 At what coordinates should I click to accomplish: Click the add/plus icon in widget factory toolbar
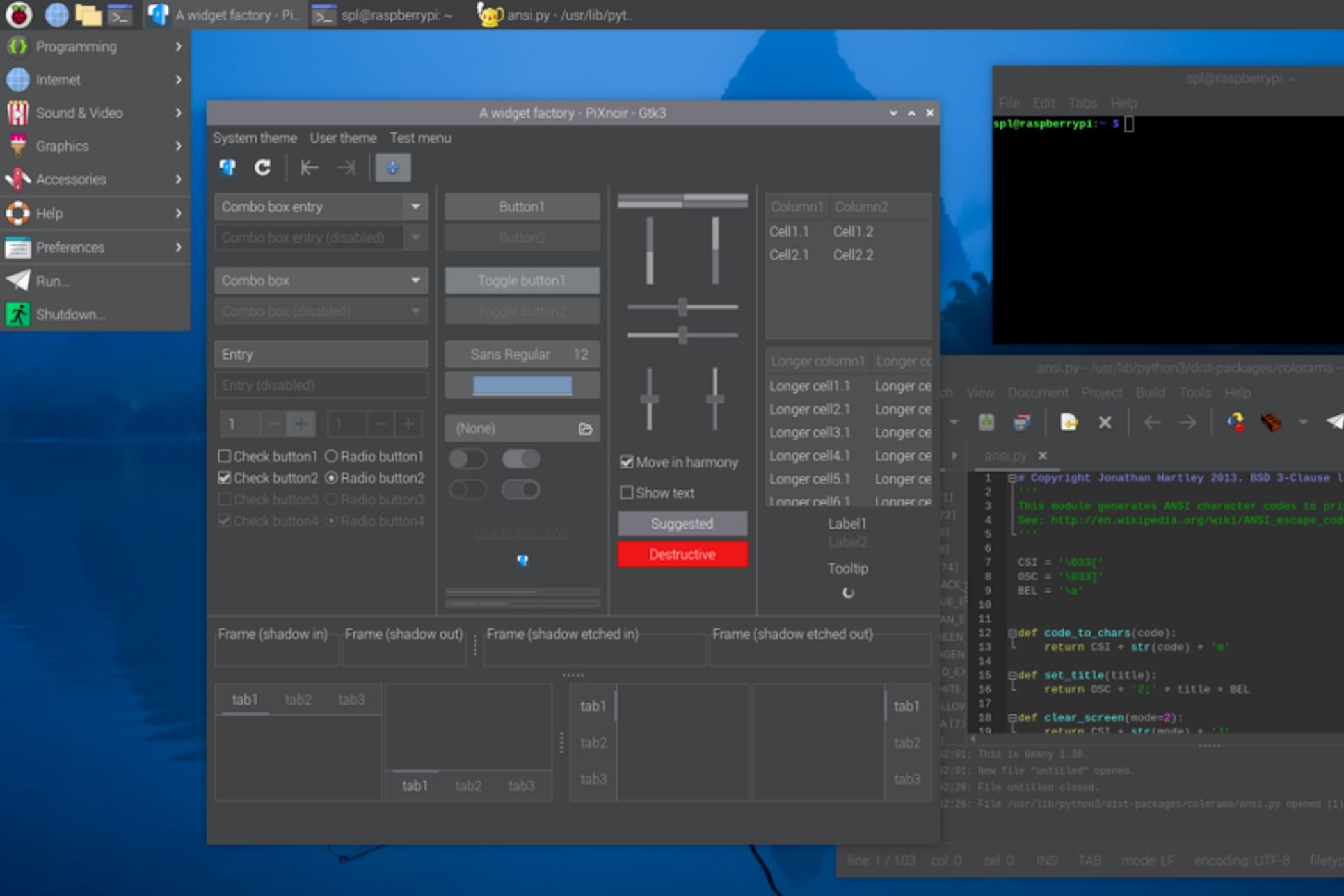click(391, 167)
